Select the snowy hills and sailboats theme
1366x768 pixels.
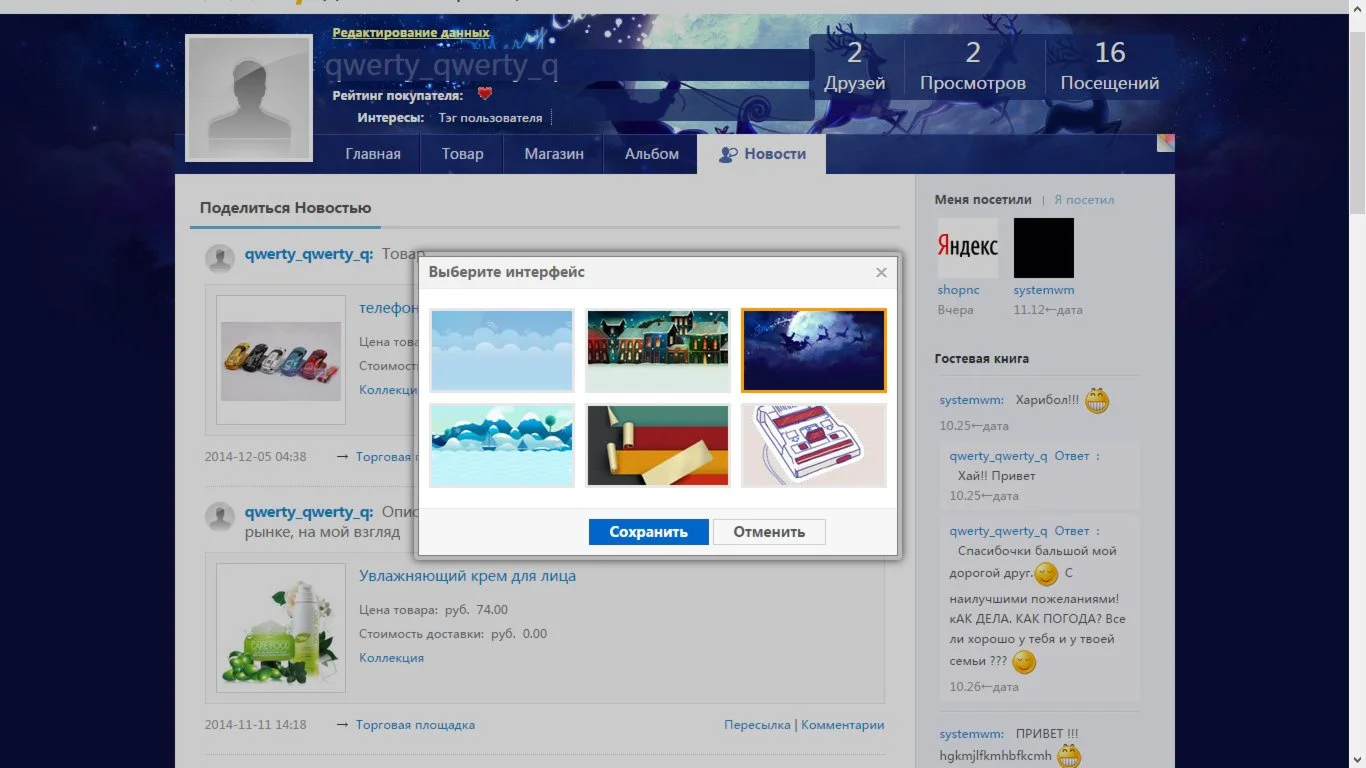coord(502,445)
